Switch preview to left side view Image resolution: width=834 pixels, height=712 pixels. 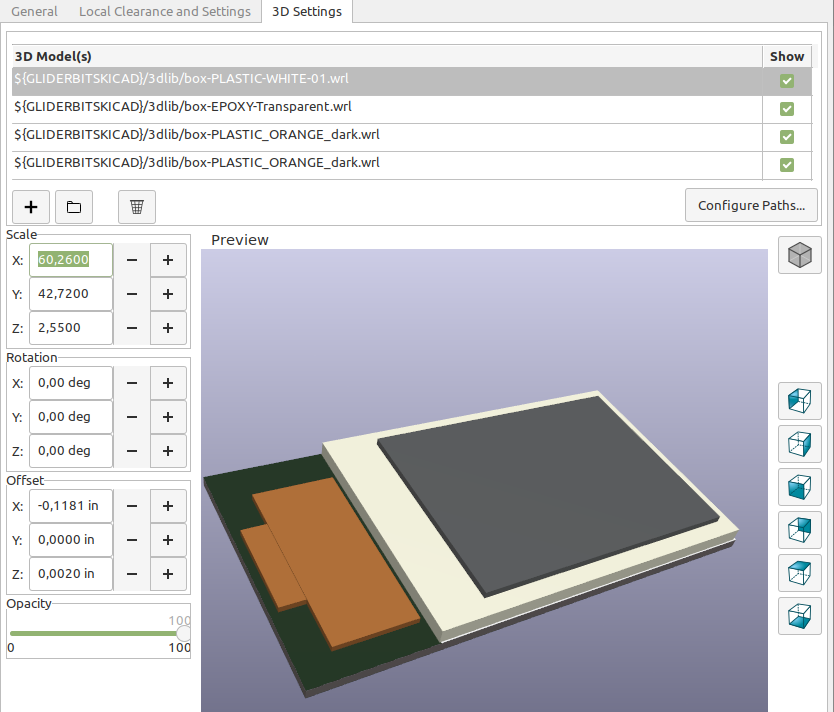(799, 401)
